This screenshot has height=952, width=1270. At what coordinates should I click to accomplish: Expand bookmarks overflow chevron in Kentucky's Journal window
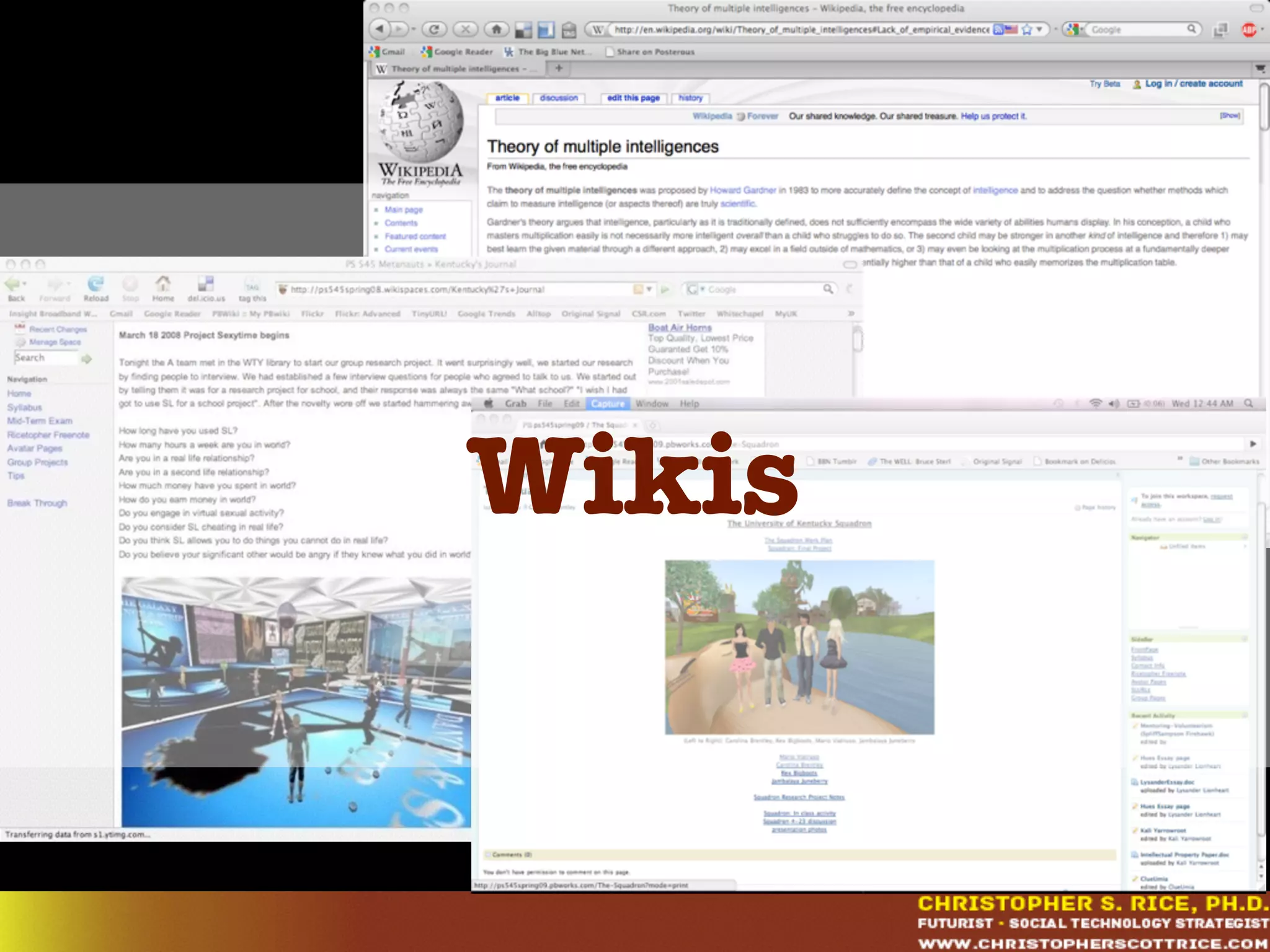[851, 314]
